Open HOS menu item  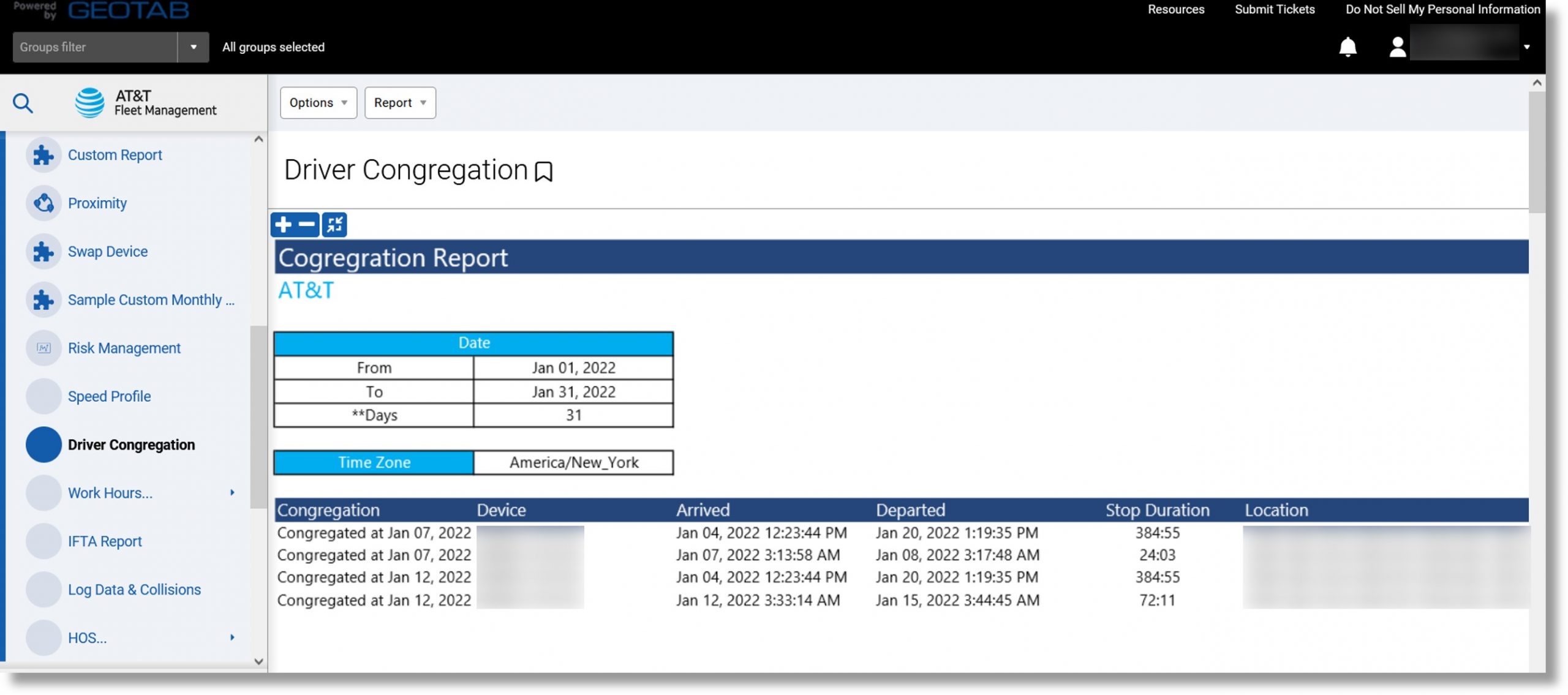pos(87,639)
